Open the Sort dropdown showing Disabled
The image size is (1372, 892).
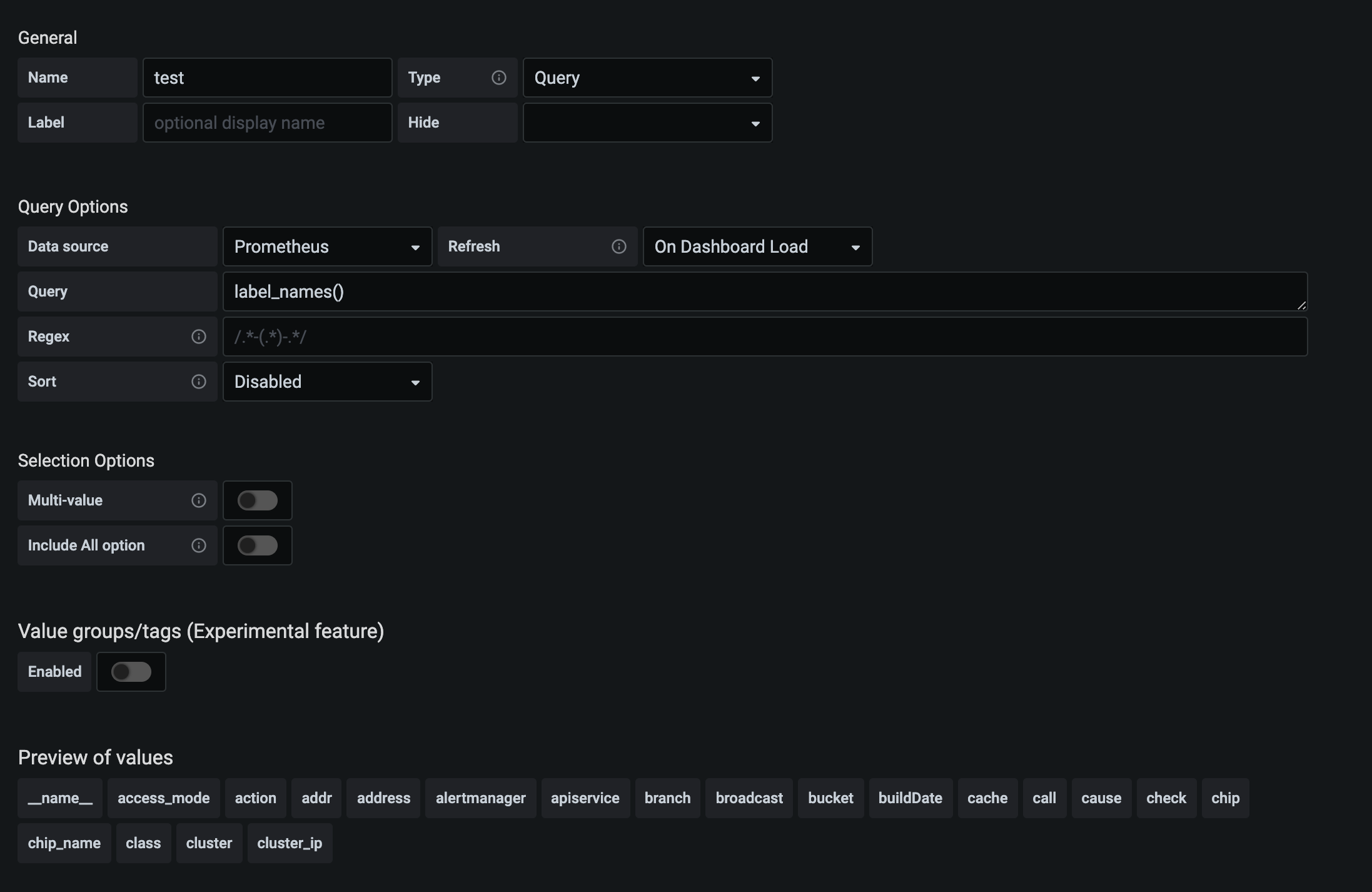pos(326,382)
